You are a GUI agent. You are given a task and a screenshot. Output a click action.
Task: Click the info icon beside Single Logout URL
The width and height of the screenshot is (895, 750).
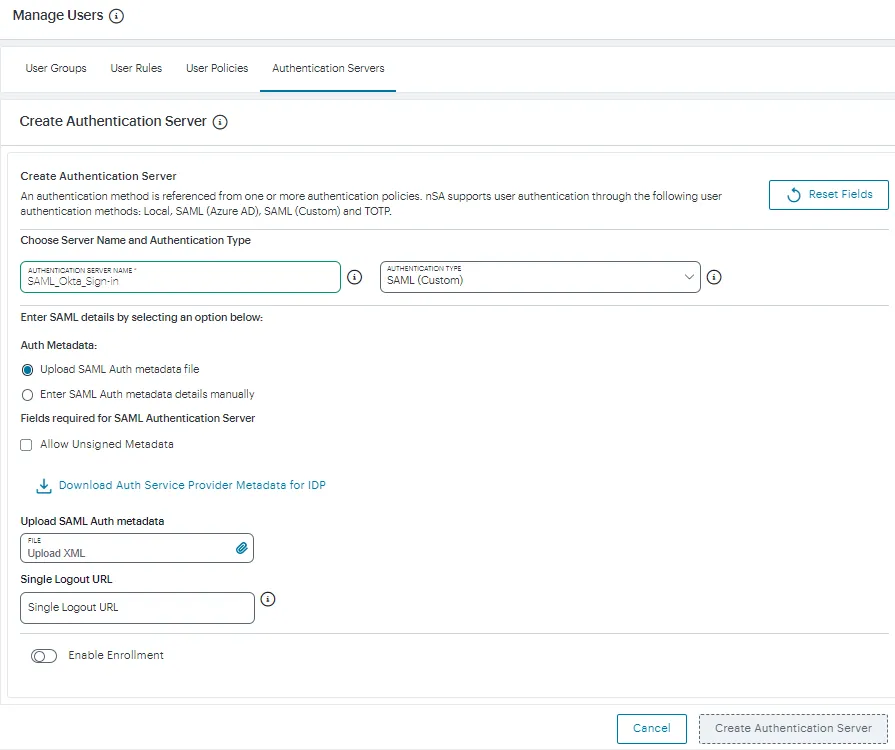268,599
